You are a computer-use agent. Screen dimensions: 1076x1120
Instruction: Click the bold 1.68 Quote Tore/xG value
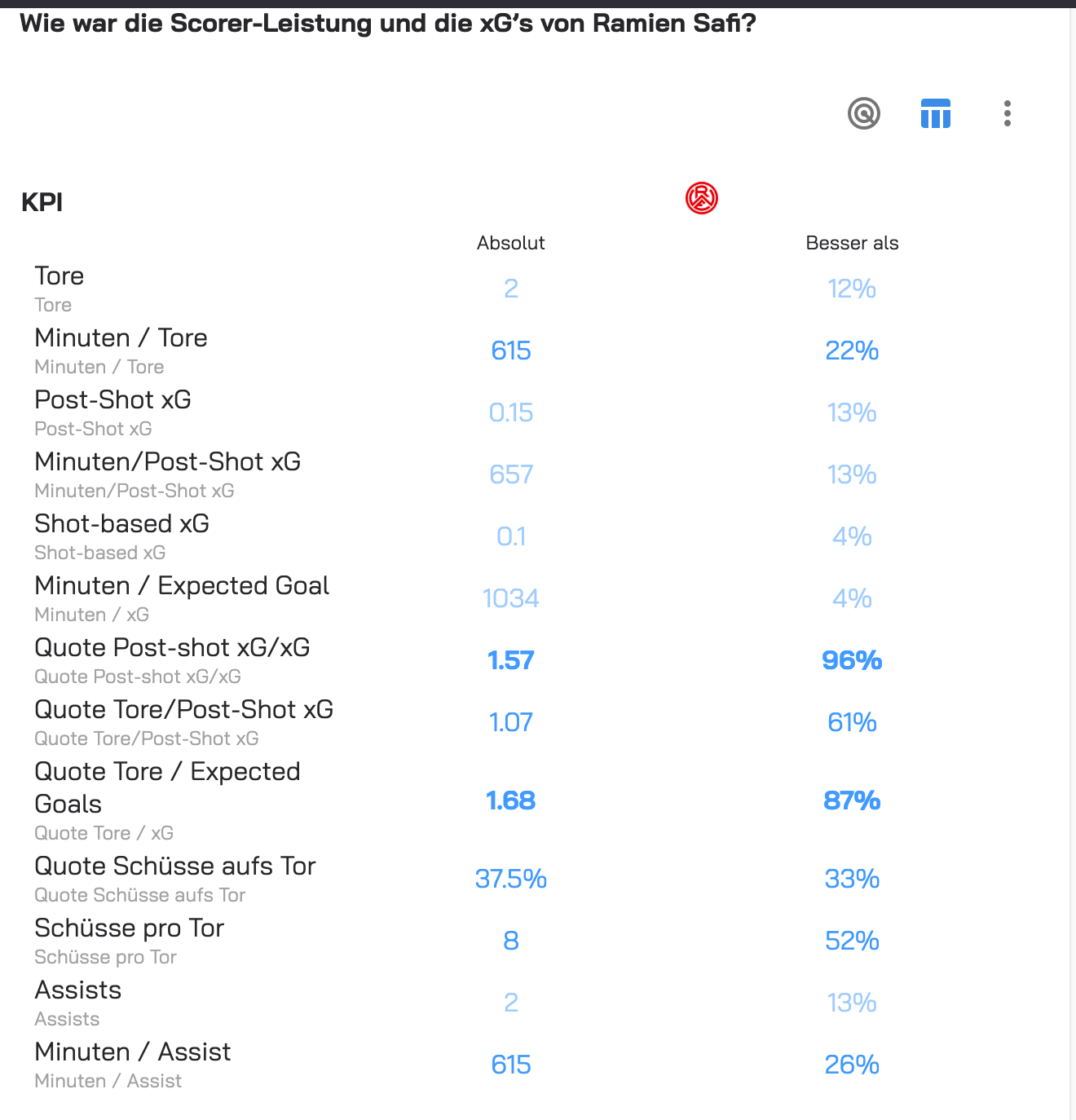pos(511,800)
